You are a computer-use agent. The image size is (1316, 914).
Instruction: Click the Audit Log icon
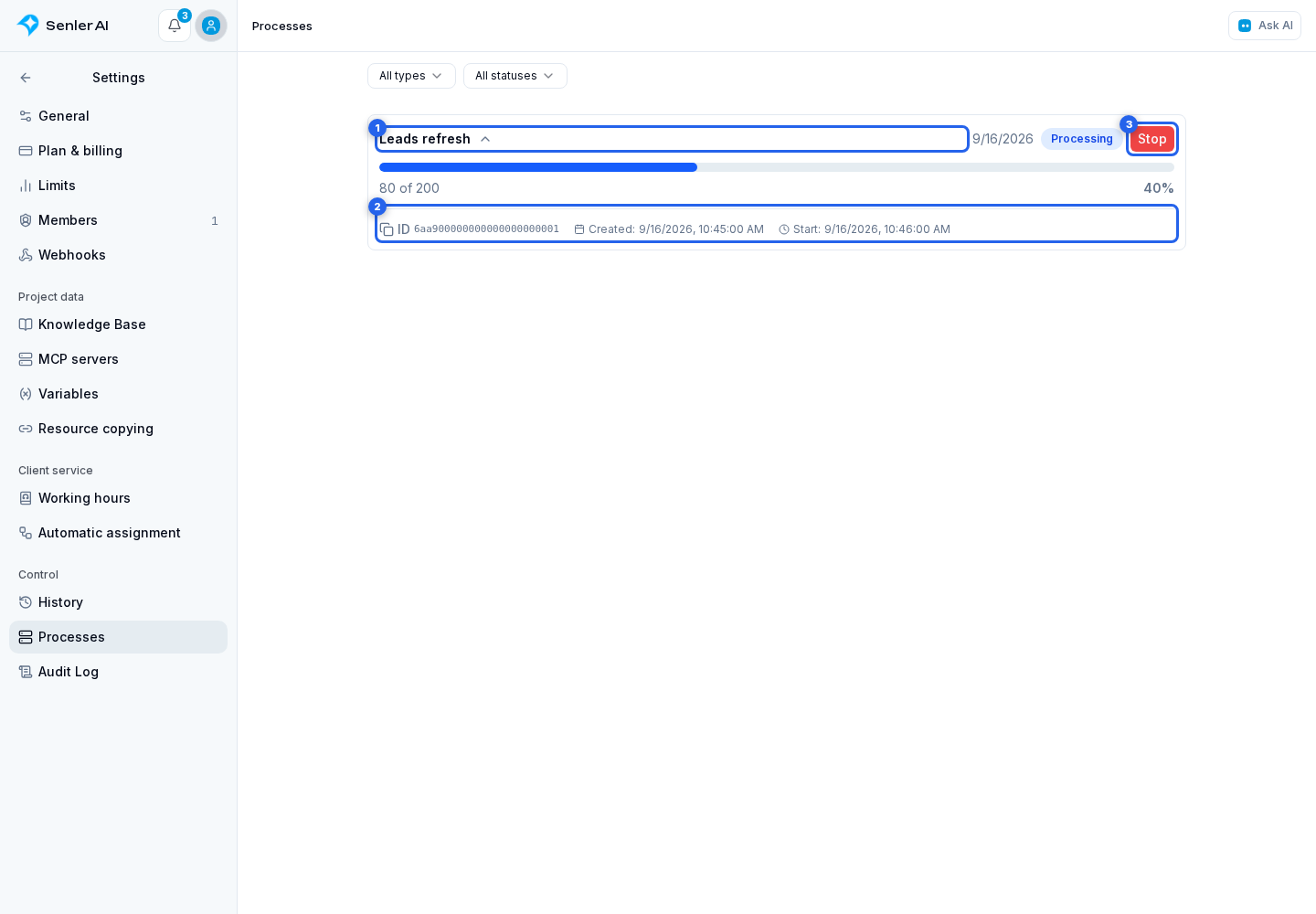click(x=26, y=672)
